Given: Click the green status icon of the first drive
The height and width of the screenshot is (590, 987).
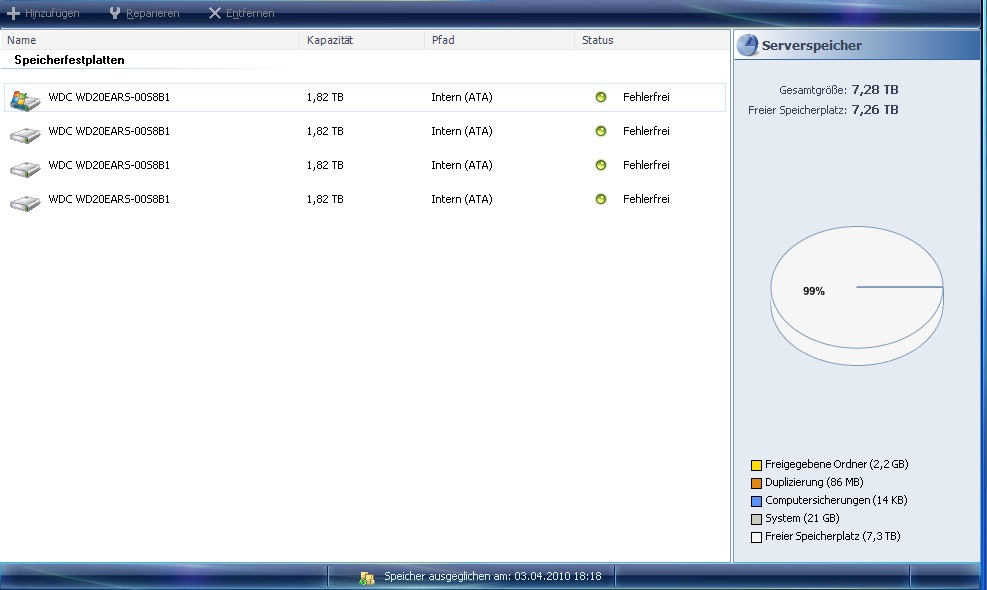Looking at the screenshot, I should pos(601,98).
